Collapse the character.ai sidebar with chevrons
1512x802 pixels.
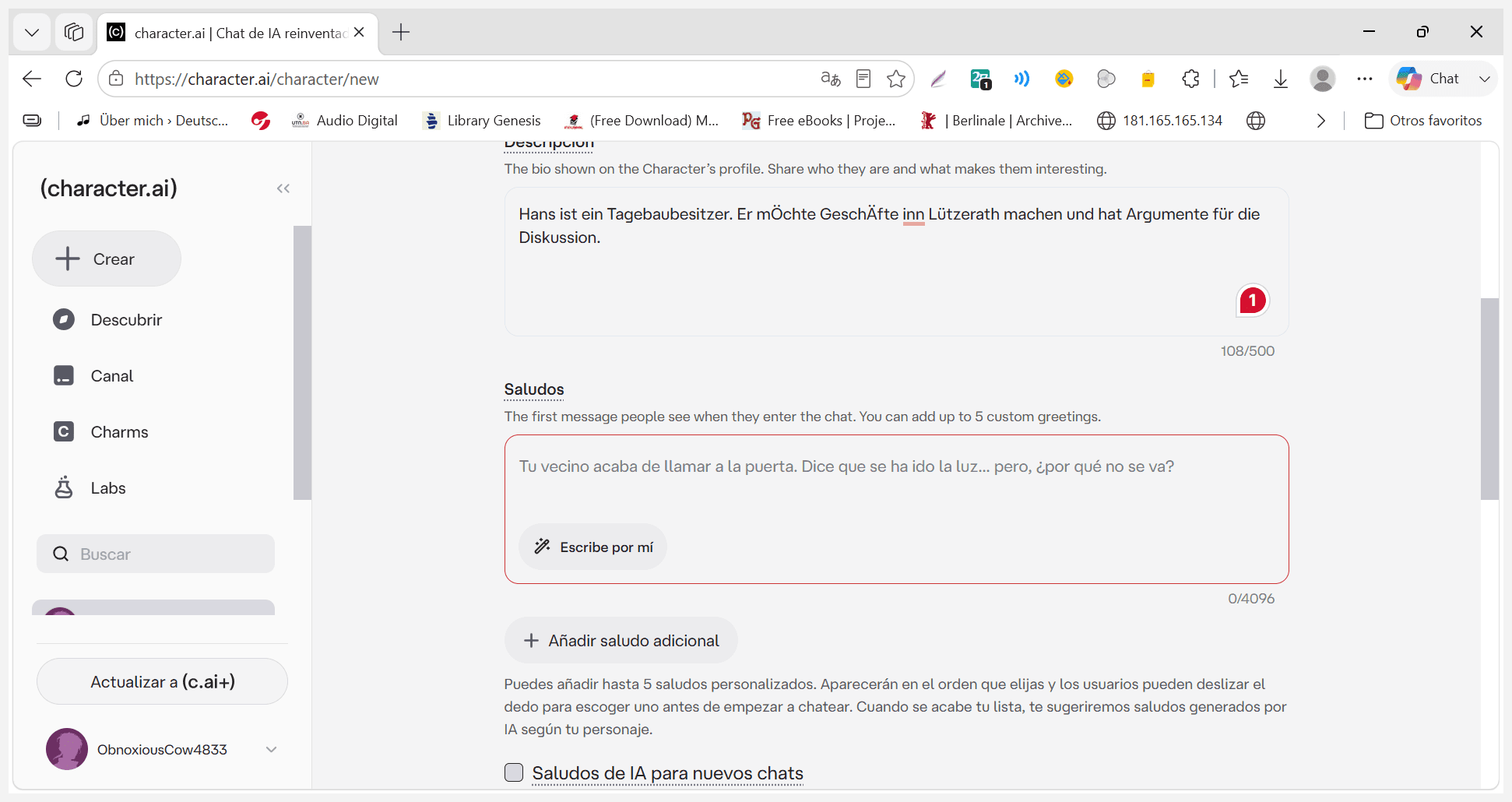click(x=283, y=188)
